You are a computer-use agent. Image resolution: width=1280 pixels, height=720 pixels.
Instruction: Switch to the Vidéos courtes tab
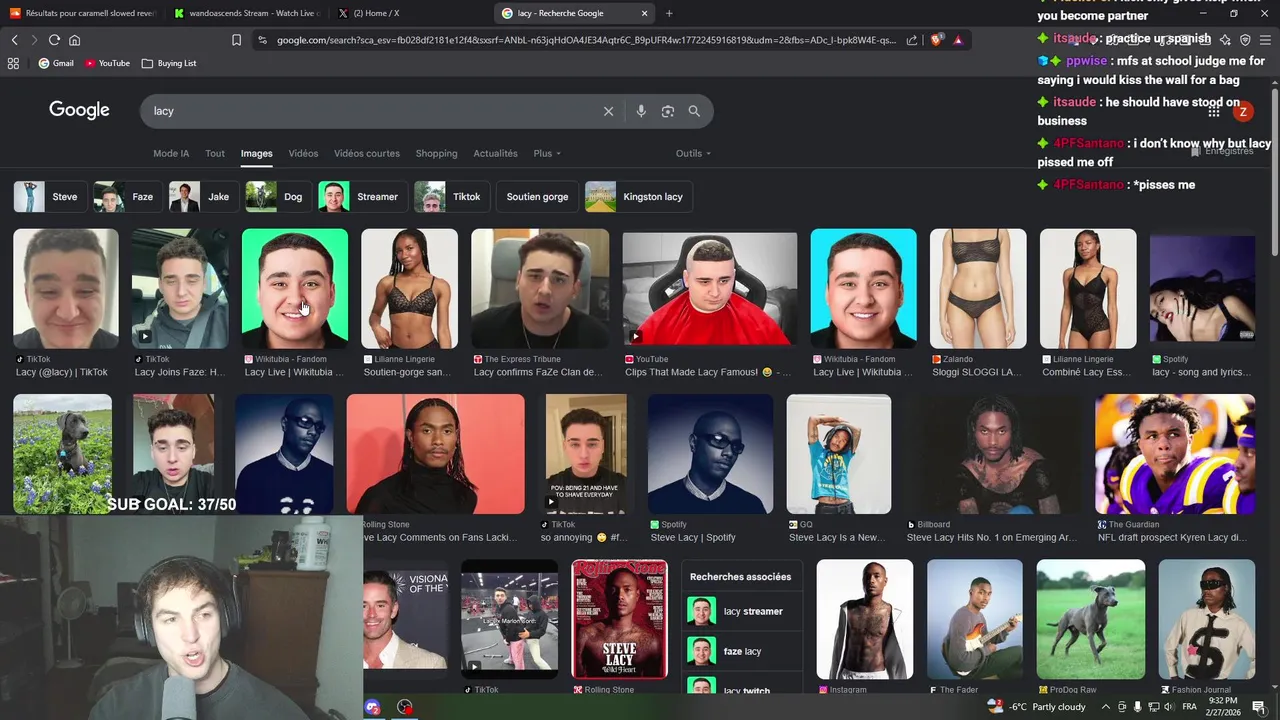point(367,153)
